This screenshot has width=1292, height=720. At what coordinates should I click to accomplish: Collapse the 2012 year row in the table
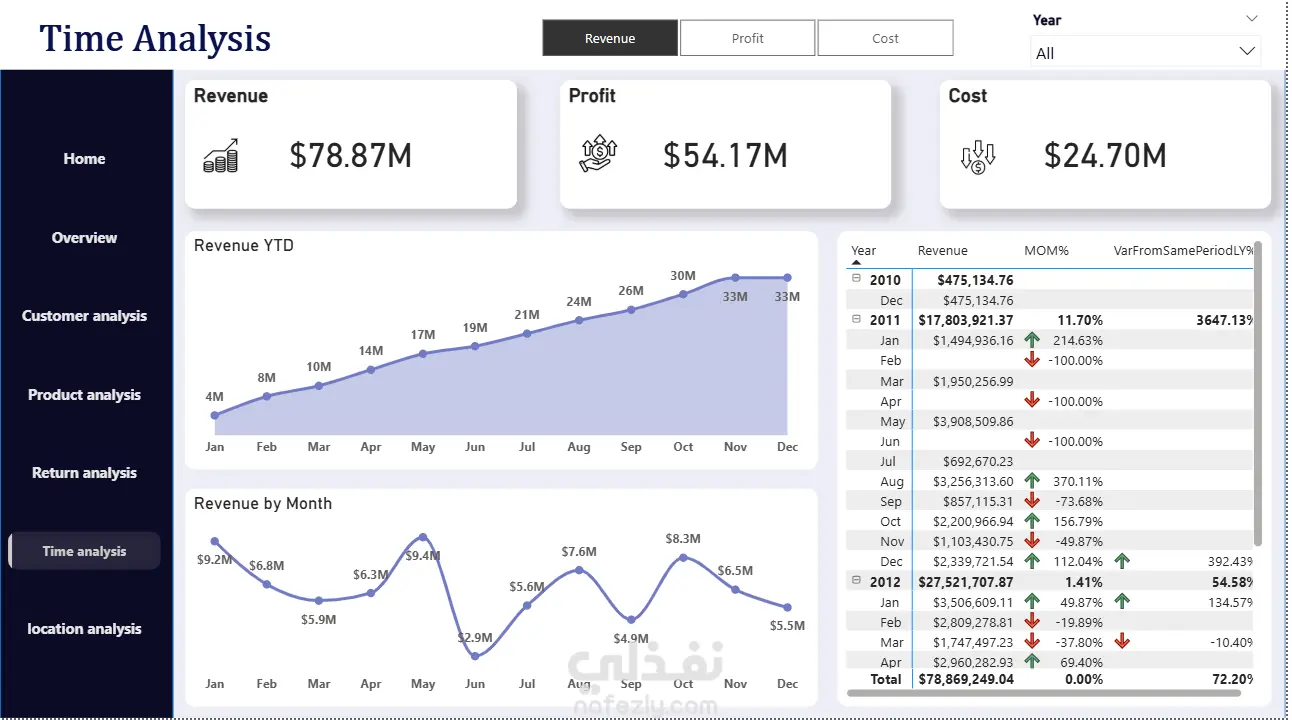(855, 581)
